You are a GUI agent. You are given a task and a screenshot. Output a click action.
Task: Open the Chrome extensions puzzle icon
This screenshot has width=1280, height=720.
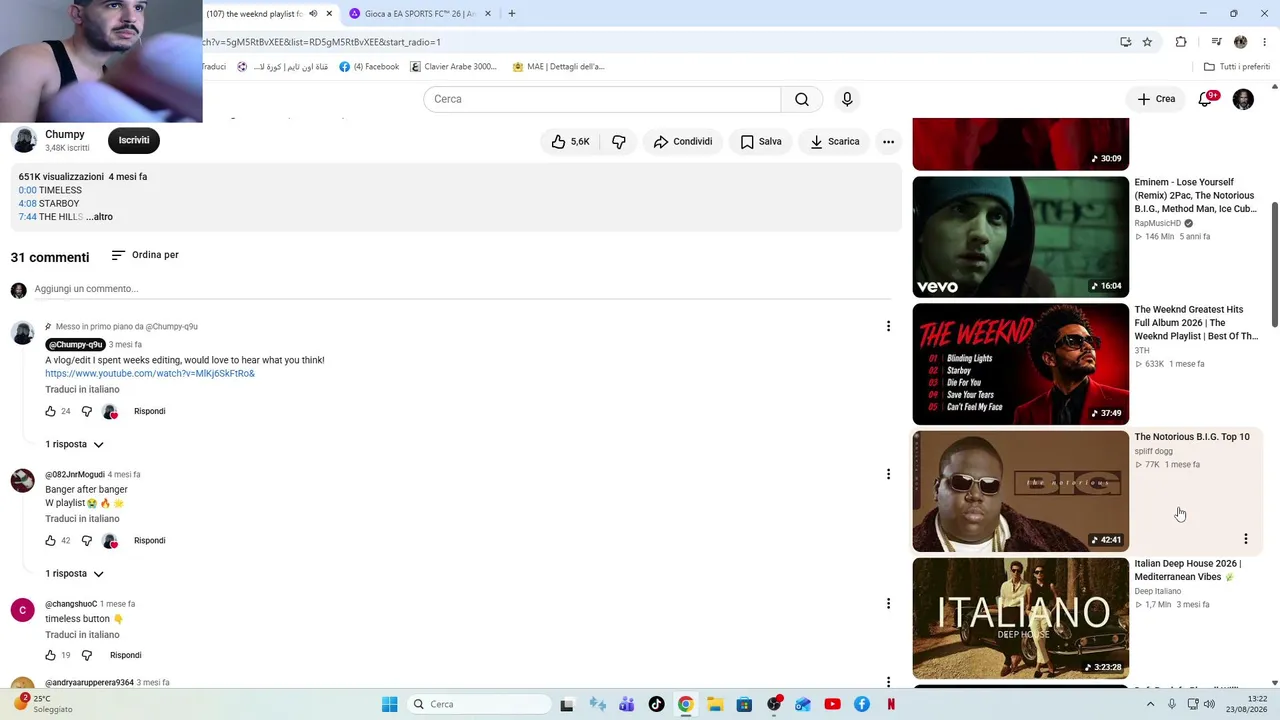click(x=1181, y=42)
